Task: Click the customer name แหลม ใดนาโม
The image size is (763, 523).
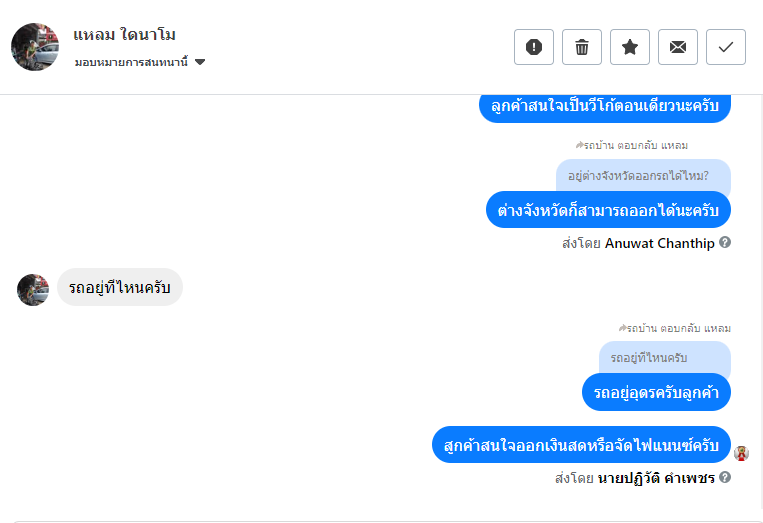Action: (125, 35)
